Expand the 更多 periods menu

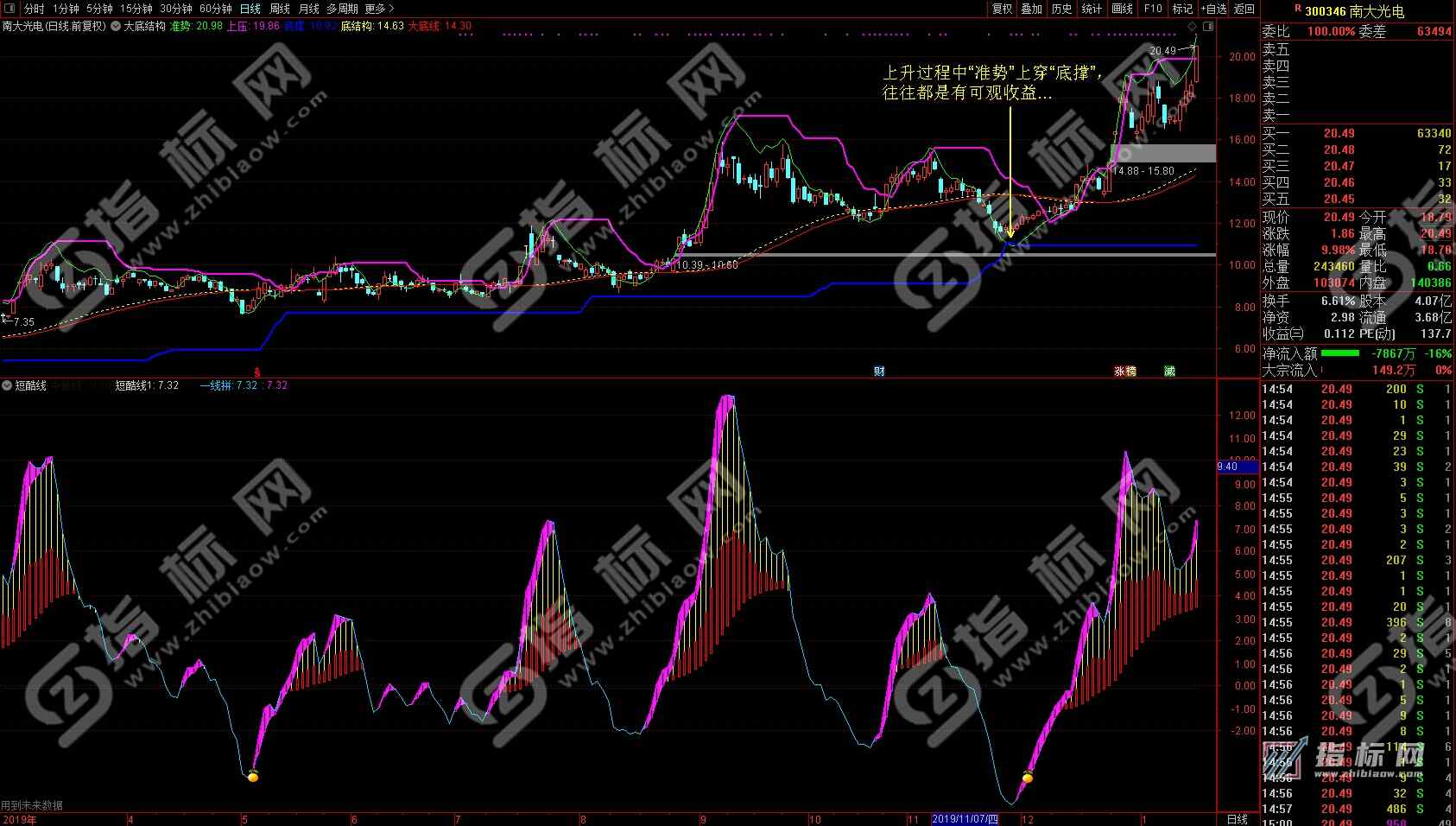pos(379,9)
